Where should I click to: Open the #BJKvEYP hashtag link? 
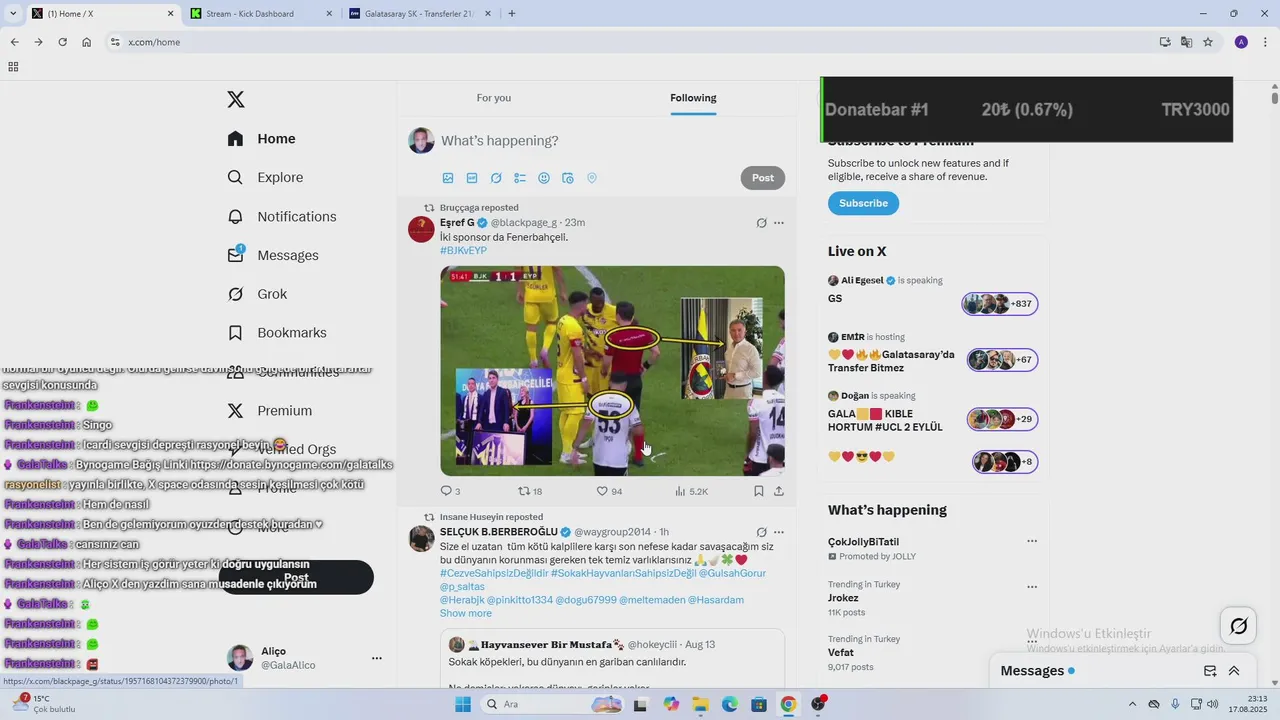(463, 250)
